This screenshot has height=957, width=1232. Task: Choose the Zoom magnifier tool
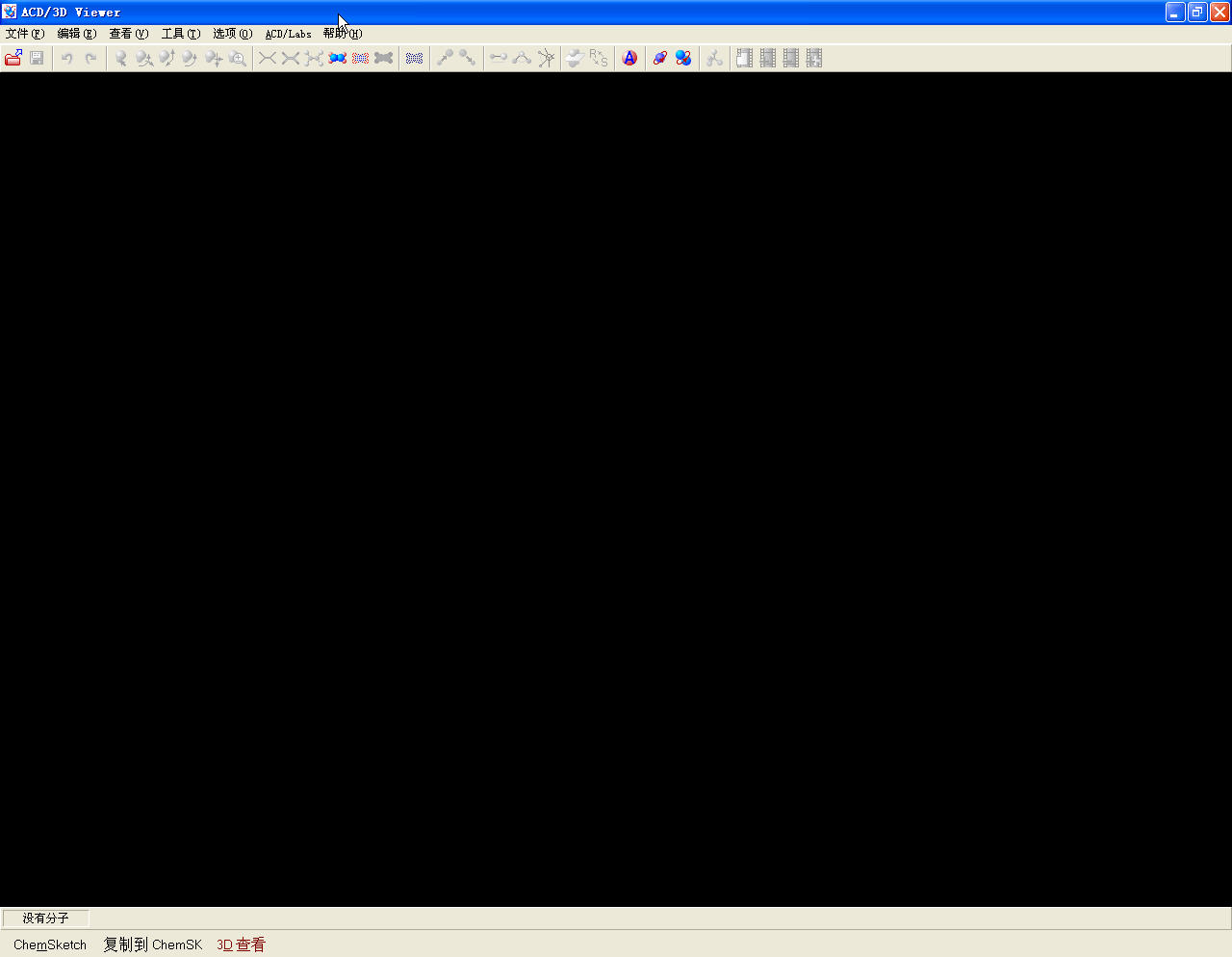(x=237, y=58)
